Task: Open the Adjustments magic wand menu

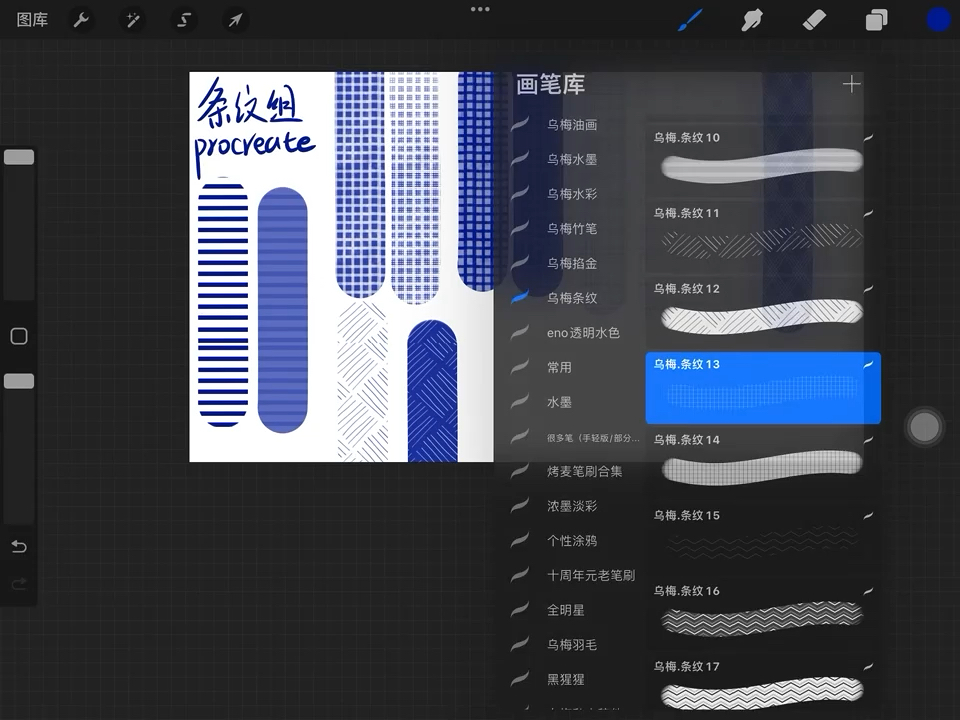Action: [x=133, y=20]
